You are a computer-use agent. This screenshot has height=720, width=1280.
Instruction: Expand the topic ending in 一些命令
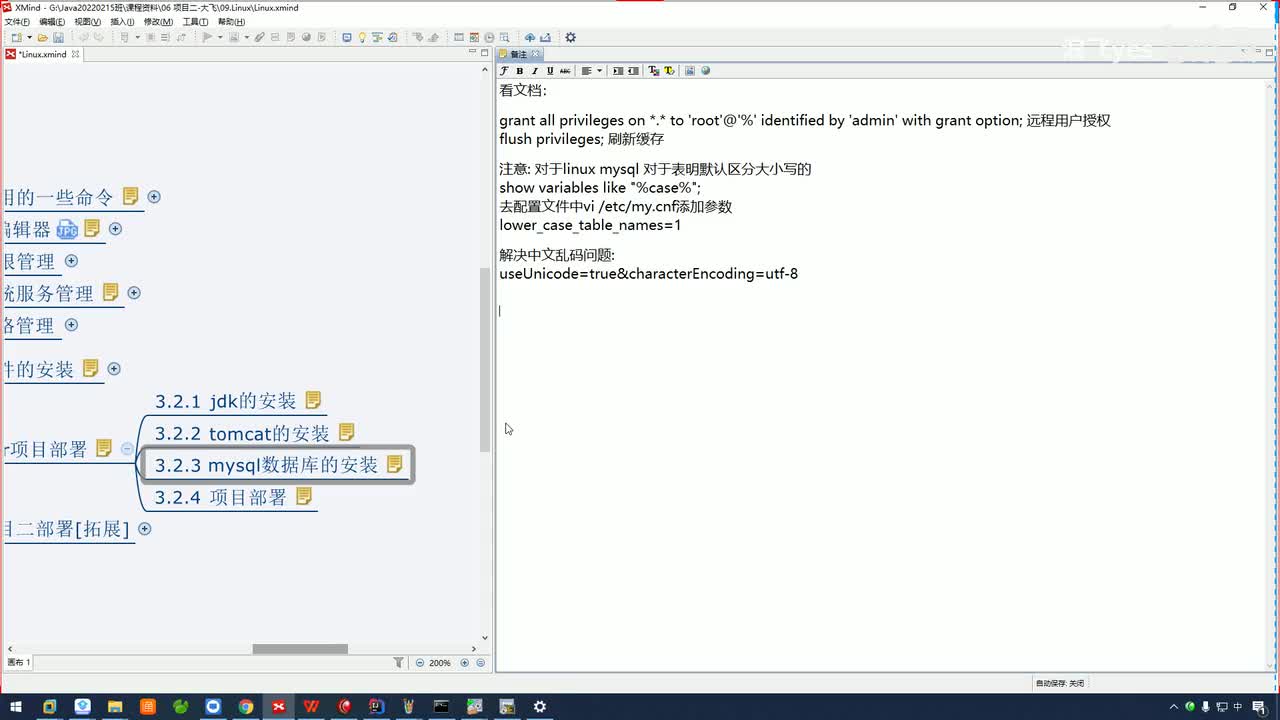pos(154,197)
